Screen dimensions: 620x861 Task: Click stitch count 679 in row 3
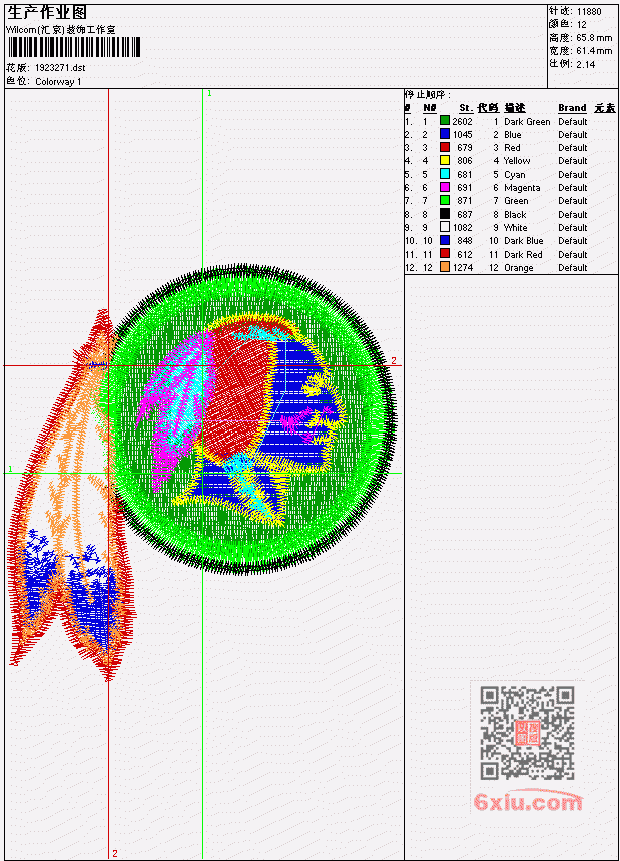[465, 148]
